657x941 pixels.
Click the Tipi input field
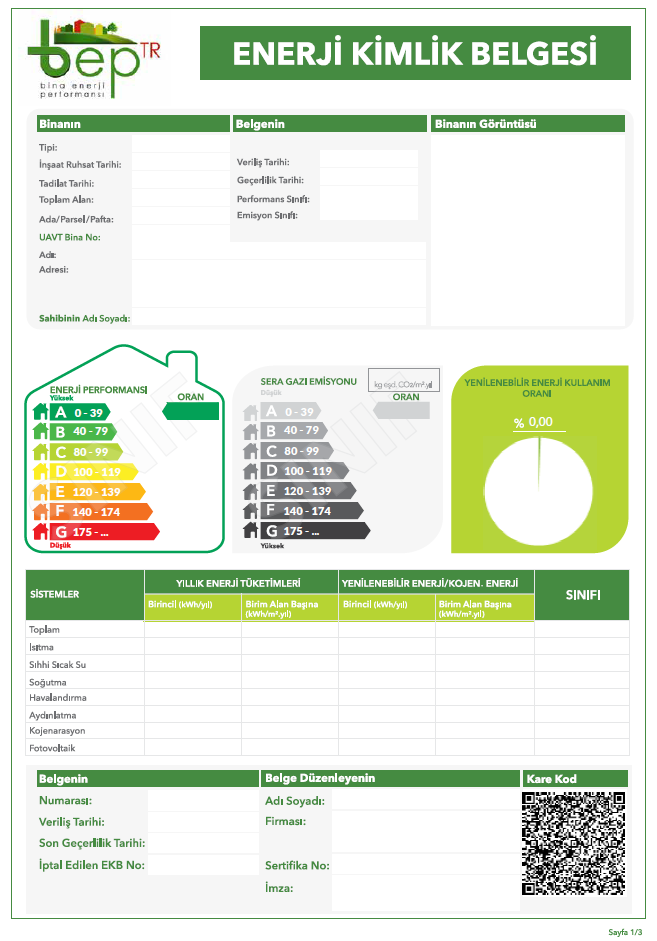180,144
